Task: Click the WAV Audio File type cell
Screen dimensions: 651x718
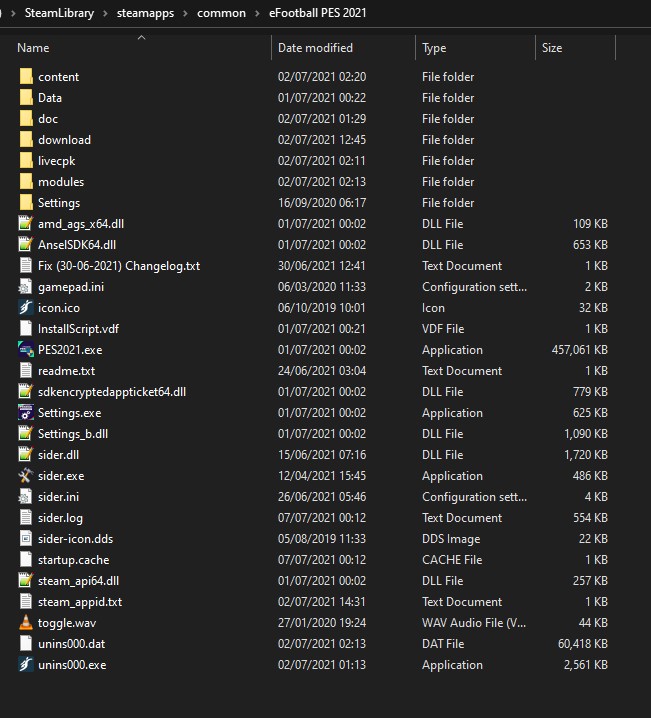Action: tap(474, 623)
